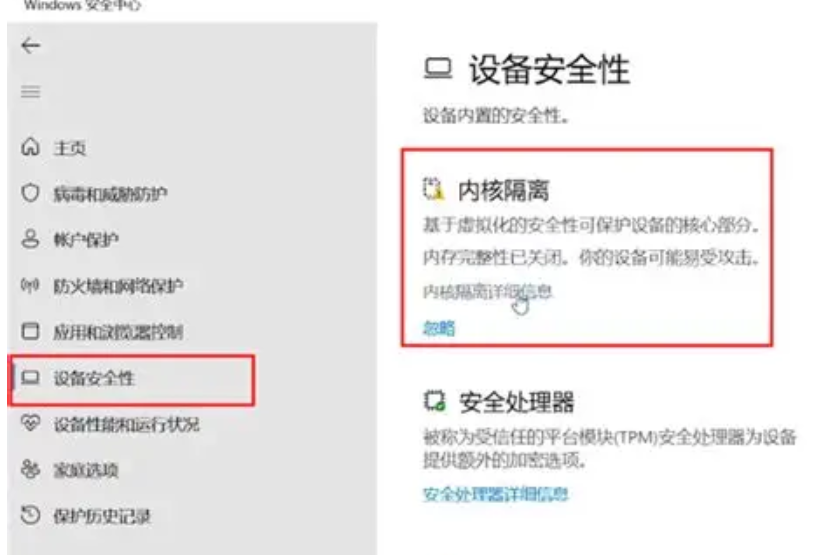This screenshot has height=555, width=840.
Task: Select 防火墙和网络保护 menu item
Action: 118,286
